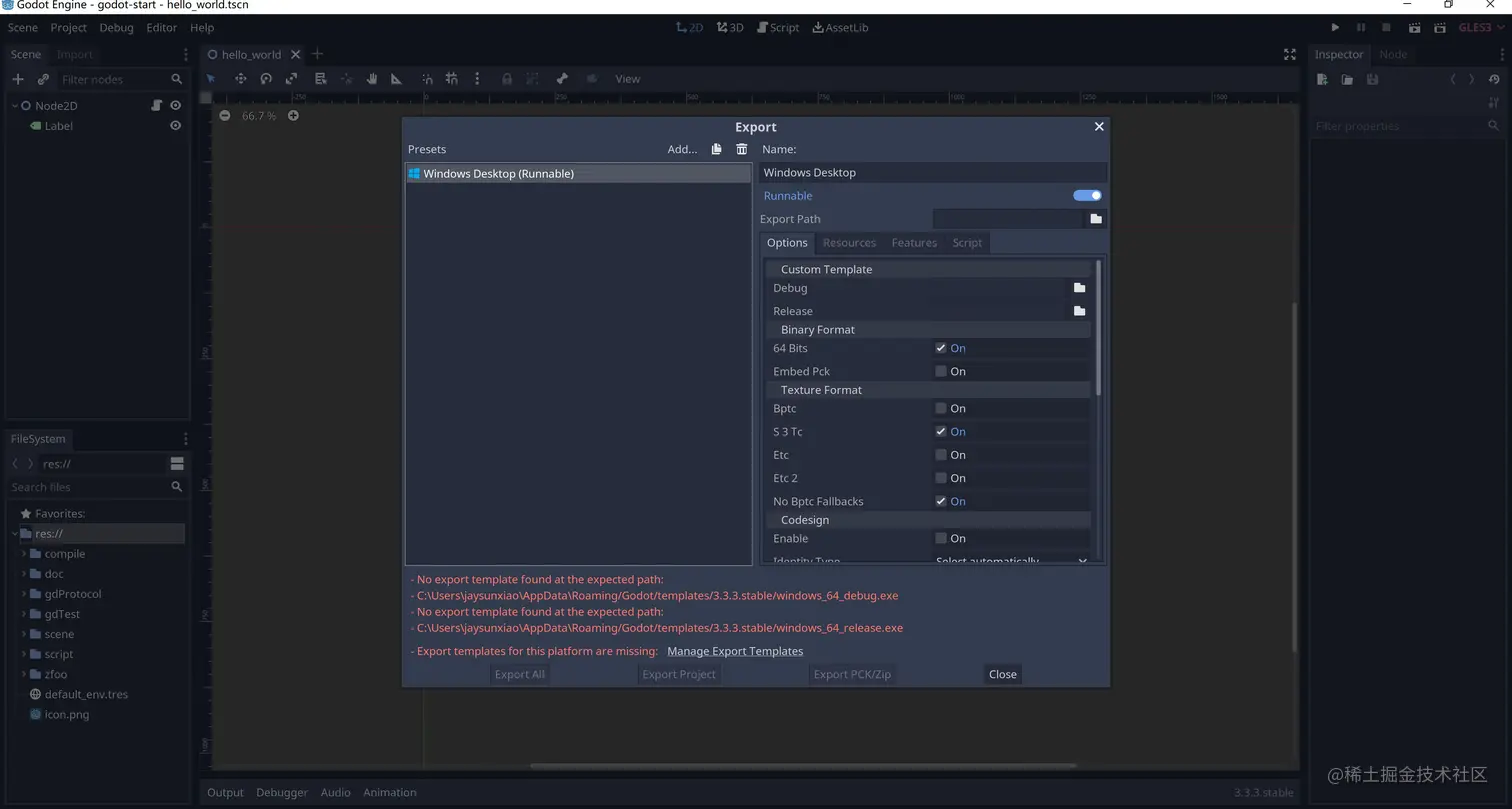Image resolution: width=1512 pixels, height=809 pixels.
Task: Open the Output bottom panel
Action: click(x=225, y=792)
